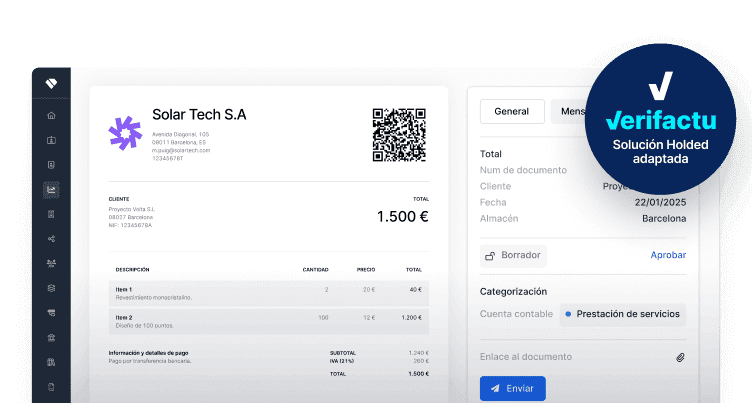The width and height of the screenshot is (752, 403).
Task: Click the Borrador status button
Action: pyautogui.click(x=513, y=255)
